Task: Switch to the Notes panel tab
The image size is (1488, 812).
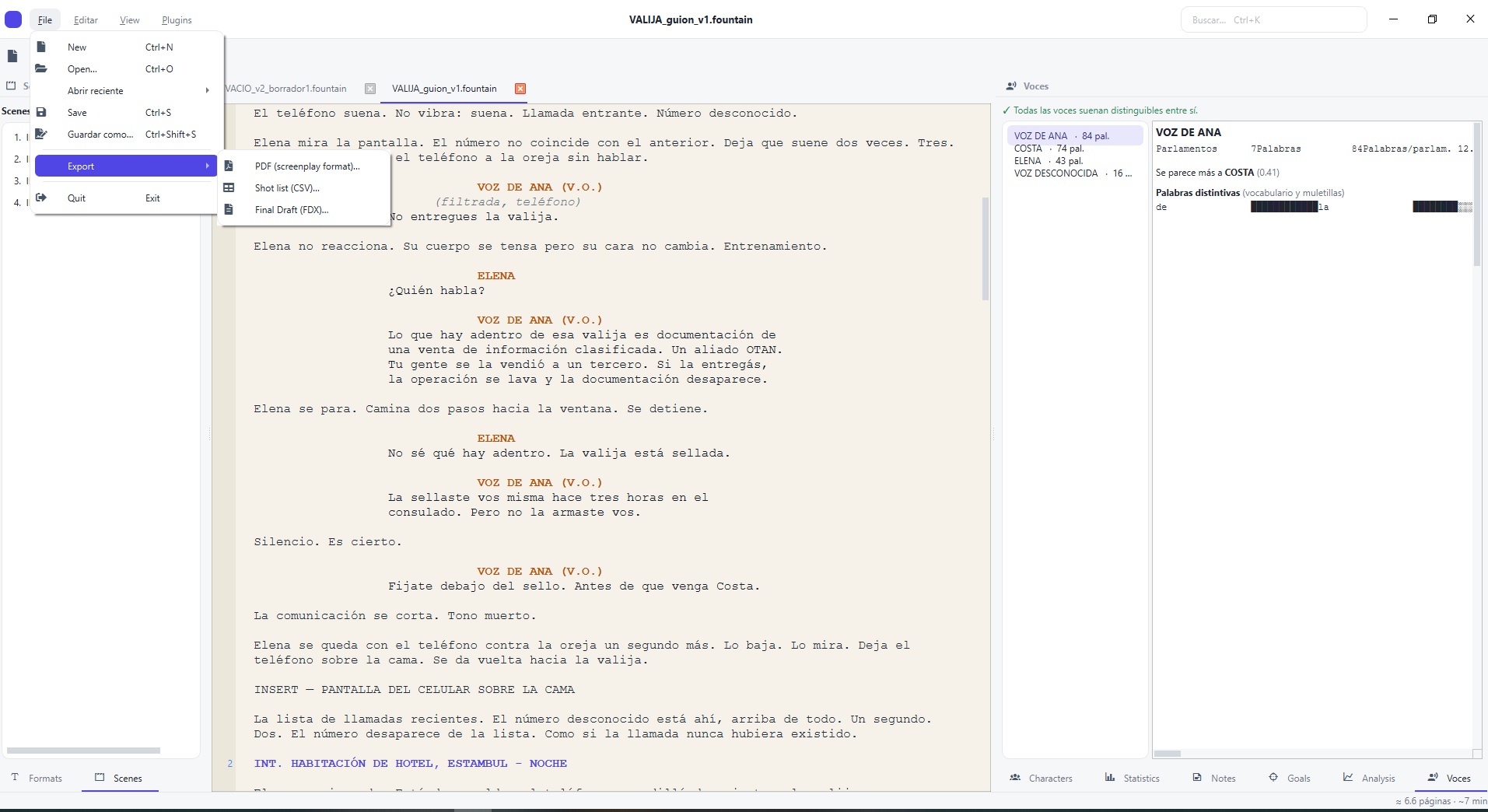Action: click(1214, 778)
